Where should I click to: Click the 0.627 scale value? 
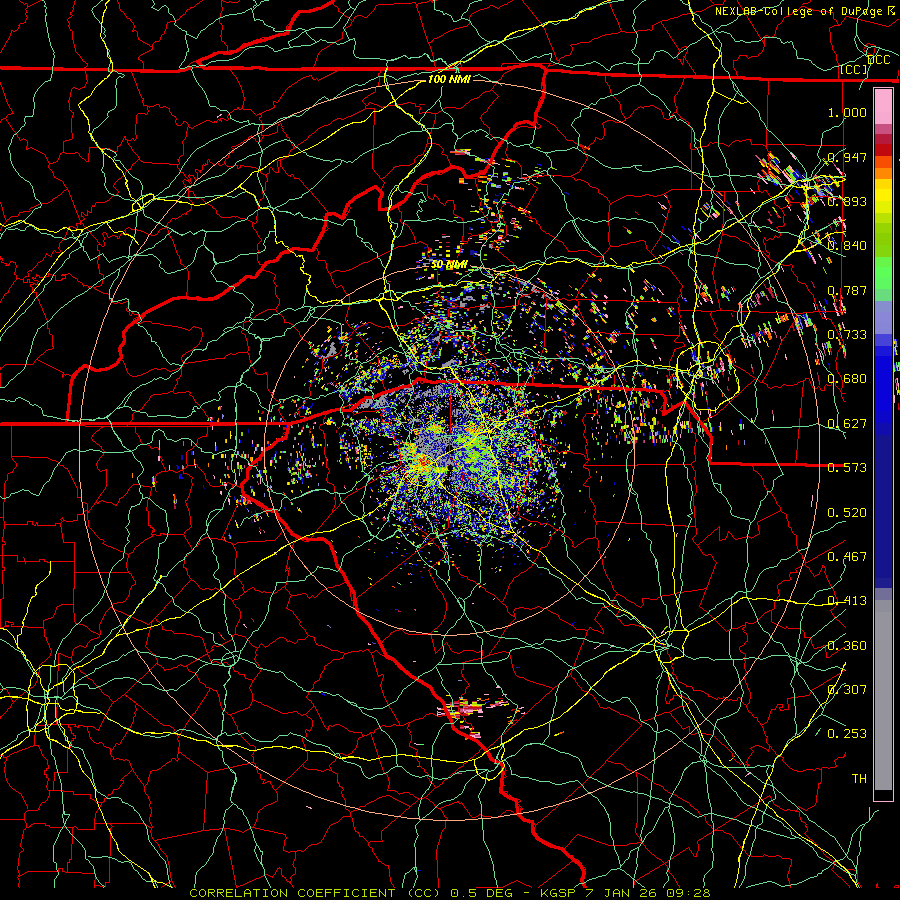[847, 424]
